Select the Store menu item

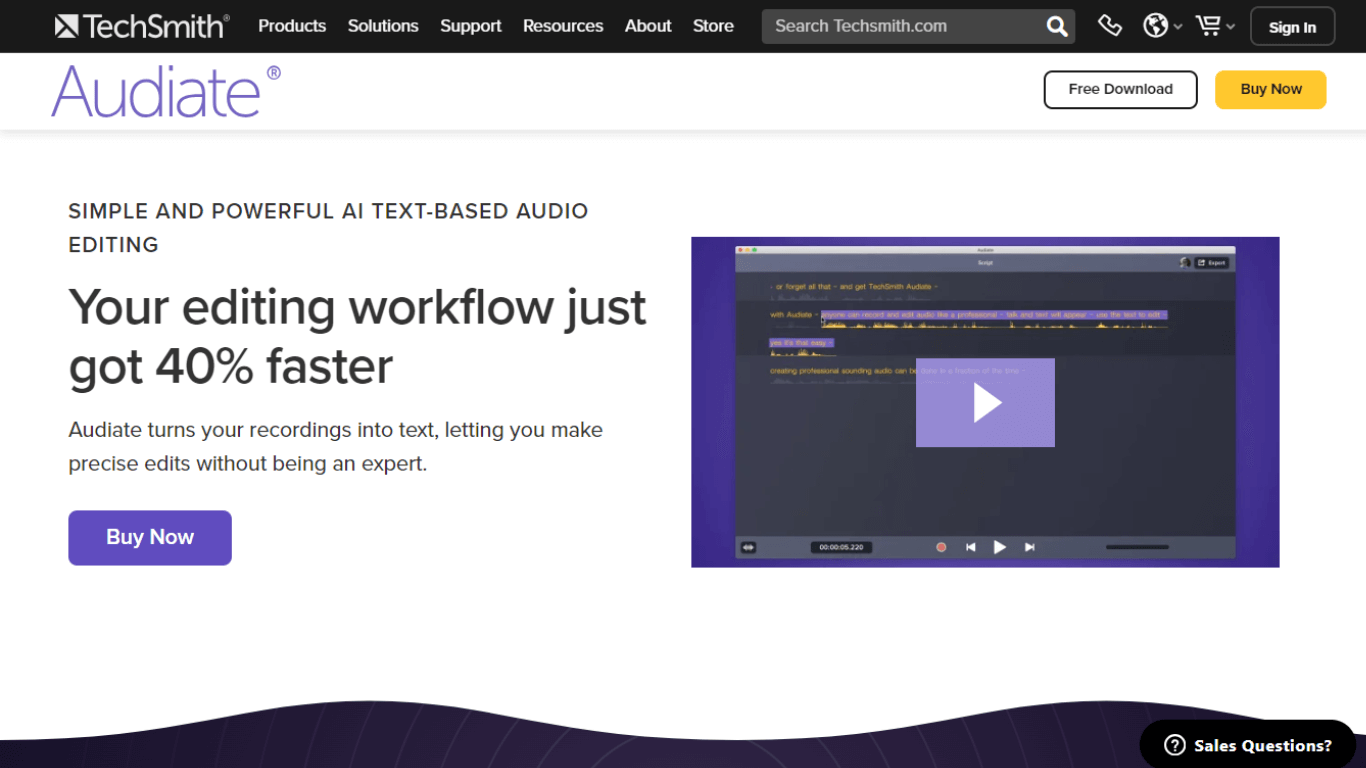point(713,26)
